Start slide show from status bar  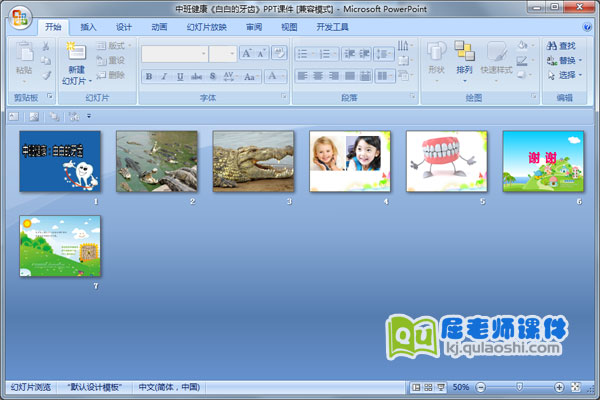point(441,387)
